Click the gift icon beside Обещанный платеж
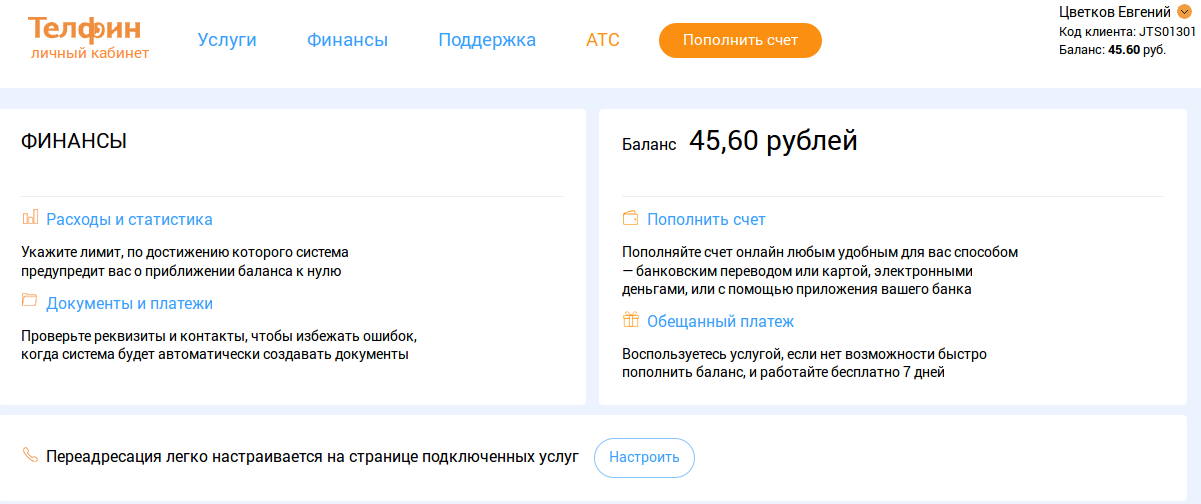This screenshot has width=1201, height=504. tap(630, 320)
